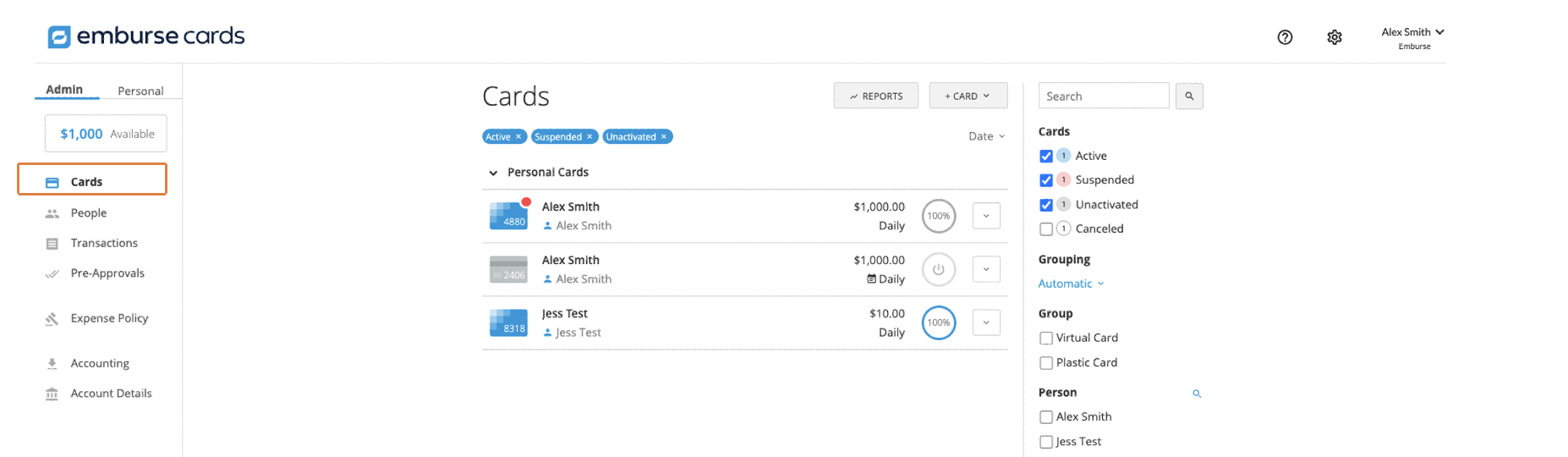This screenshot has width=1568, height=457.
Task: Click the search magnifier button
Action: (1189, 96)
